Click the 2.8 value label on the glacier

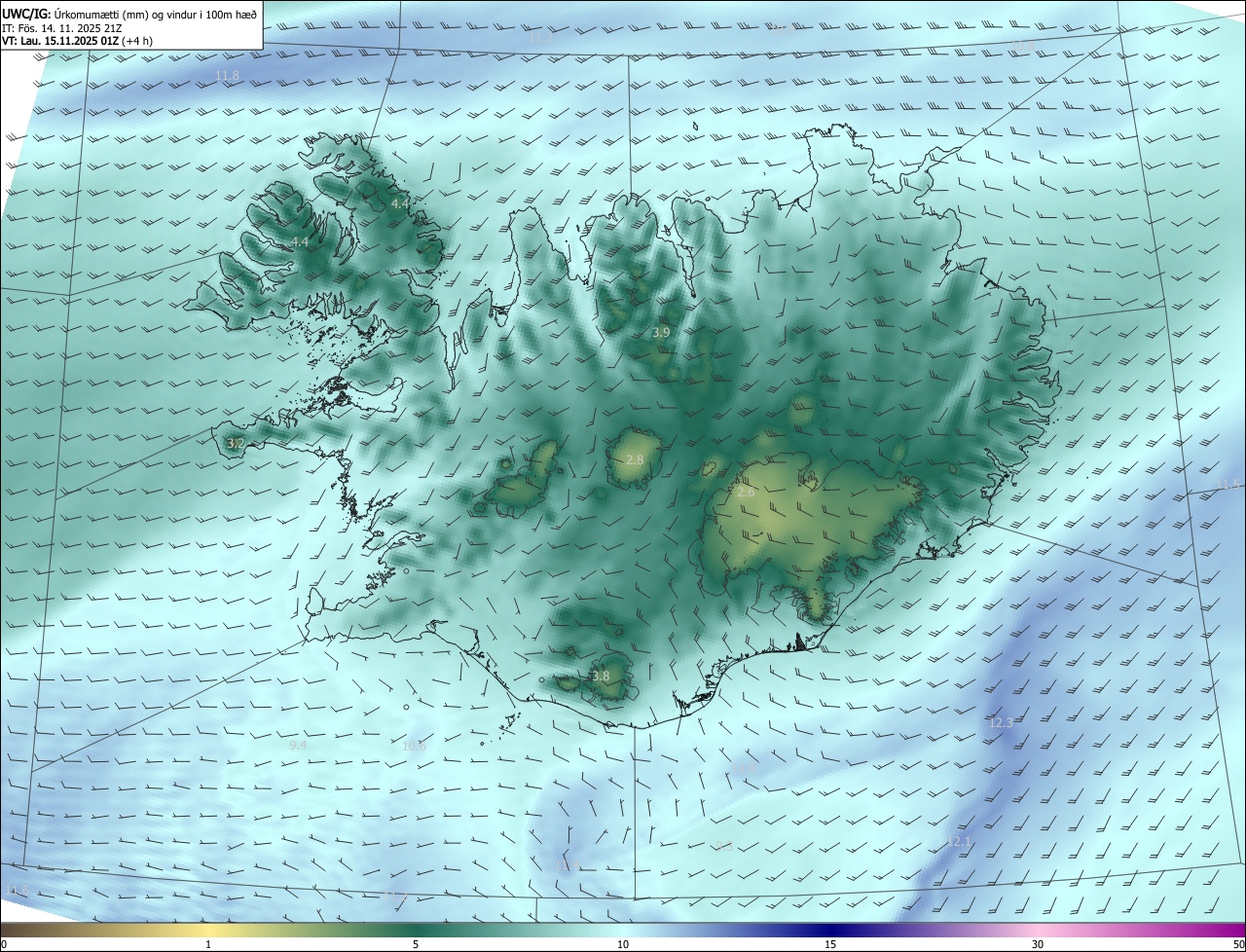pyautogui.click(x=635, y=459)
